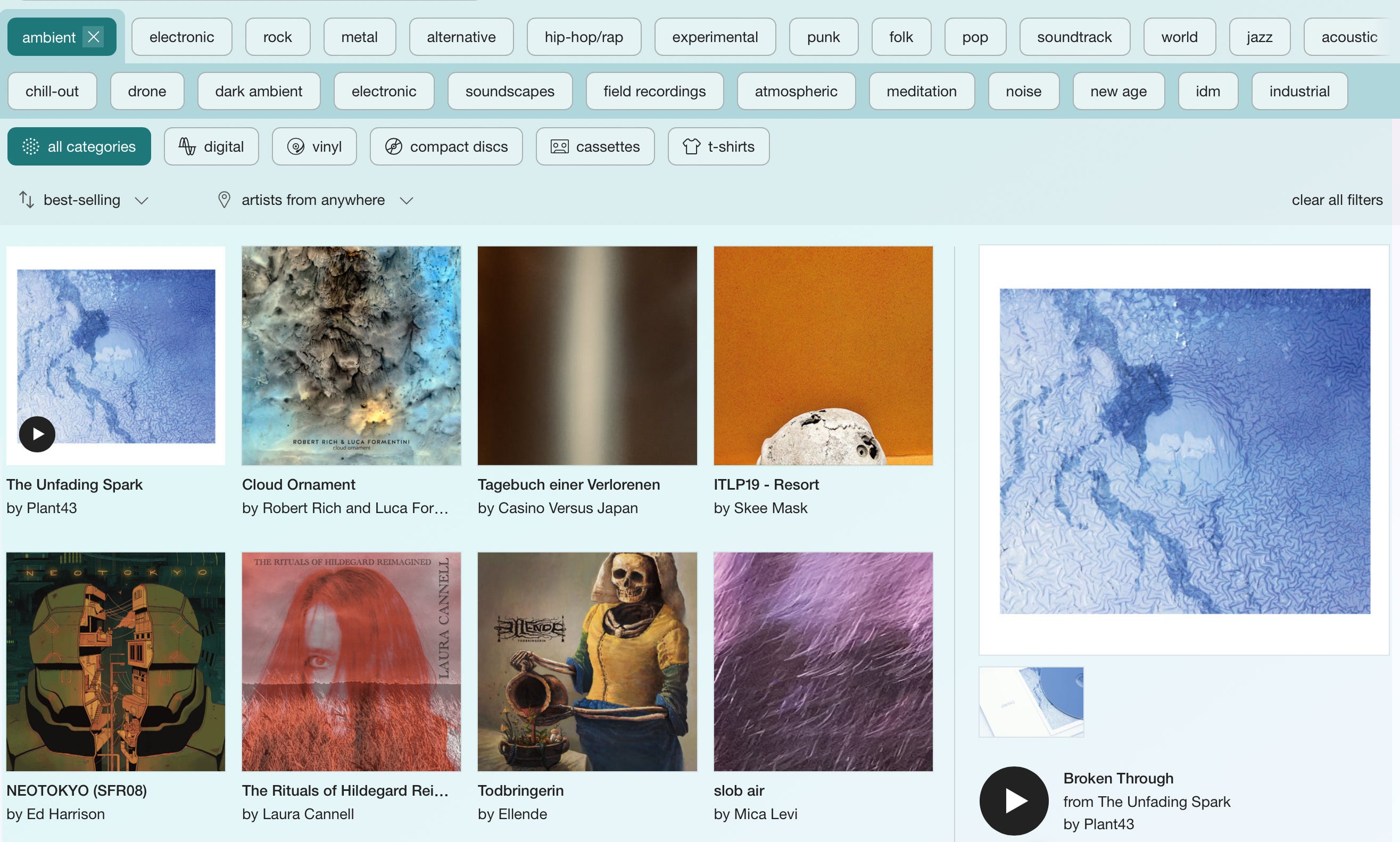Open the best-selling sort menu label

(x=82, y=200)
